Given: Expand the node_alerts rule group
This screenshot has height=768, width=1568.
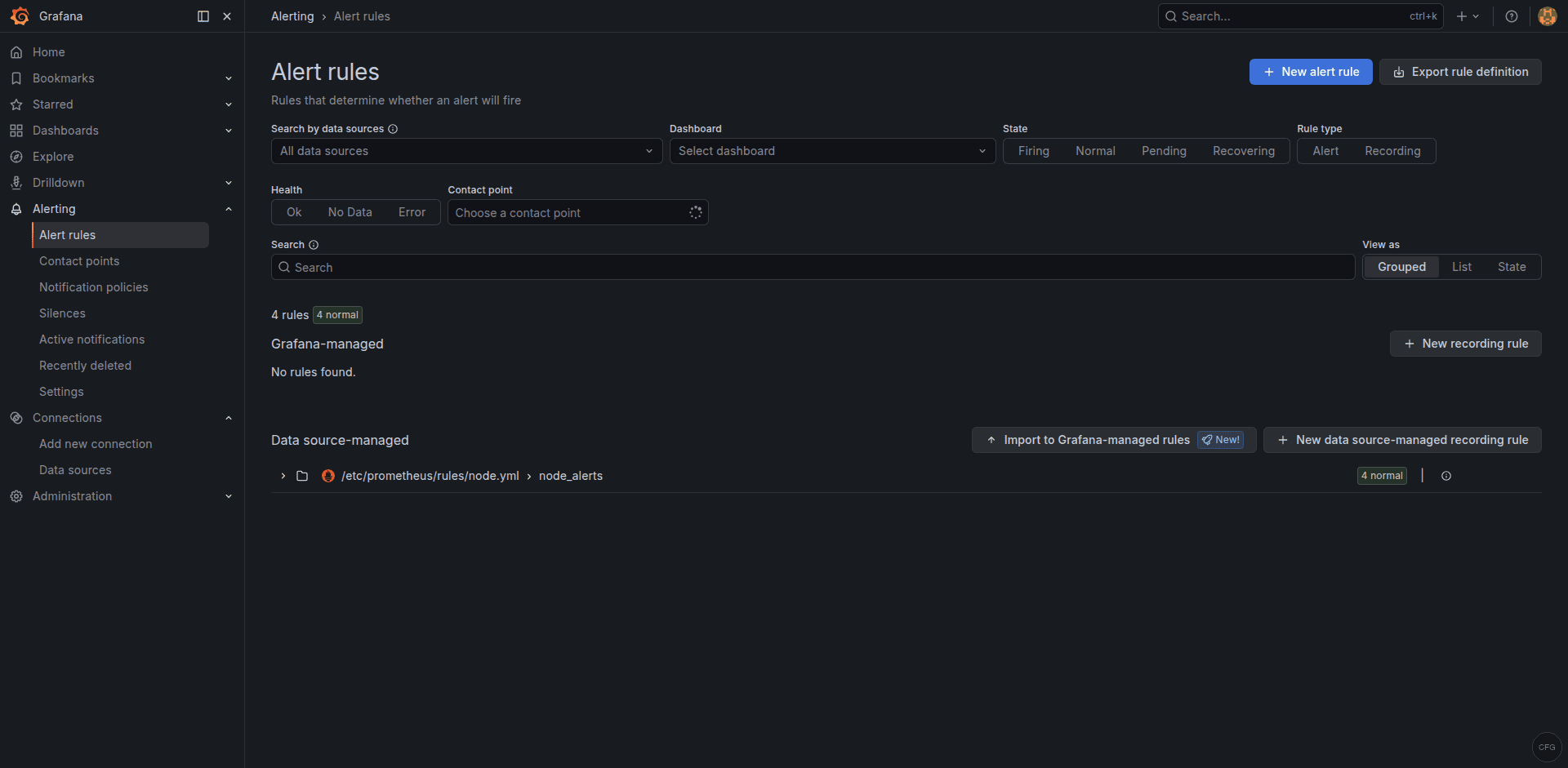Looking at the screenshot, I should [283, 476].
